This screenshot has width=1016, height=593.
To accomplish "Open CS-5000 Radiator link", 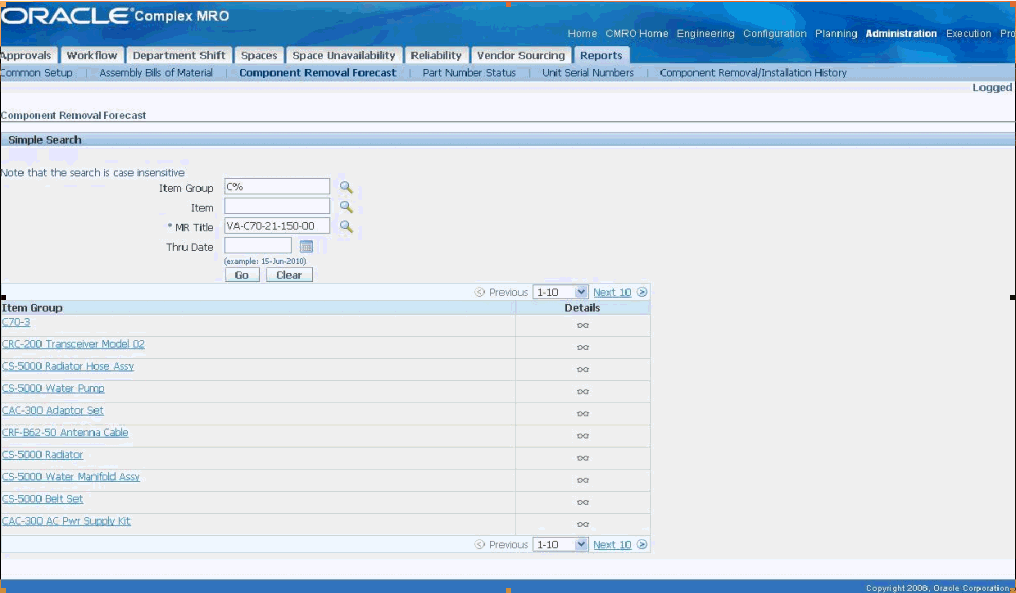I will pos(42,454).
